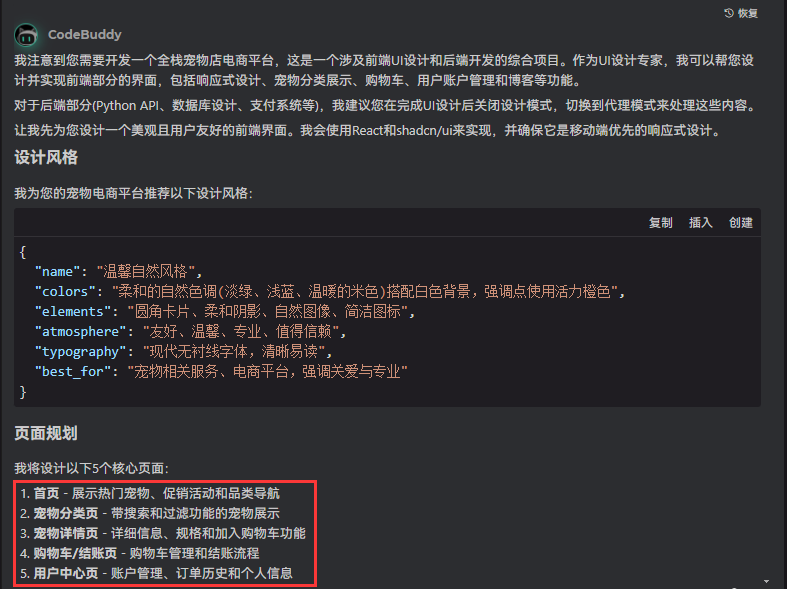Screen dimensions: 787x589
Task: Insert the code with the 插入 button
Action: point(701,223)
